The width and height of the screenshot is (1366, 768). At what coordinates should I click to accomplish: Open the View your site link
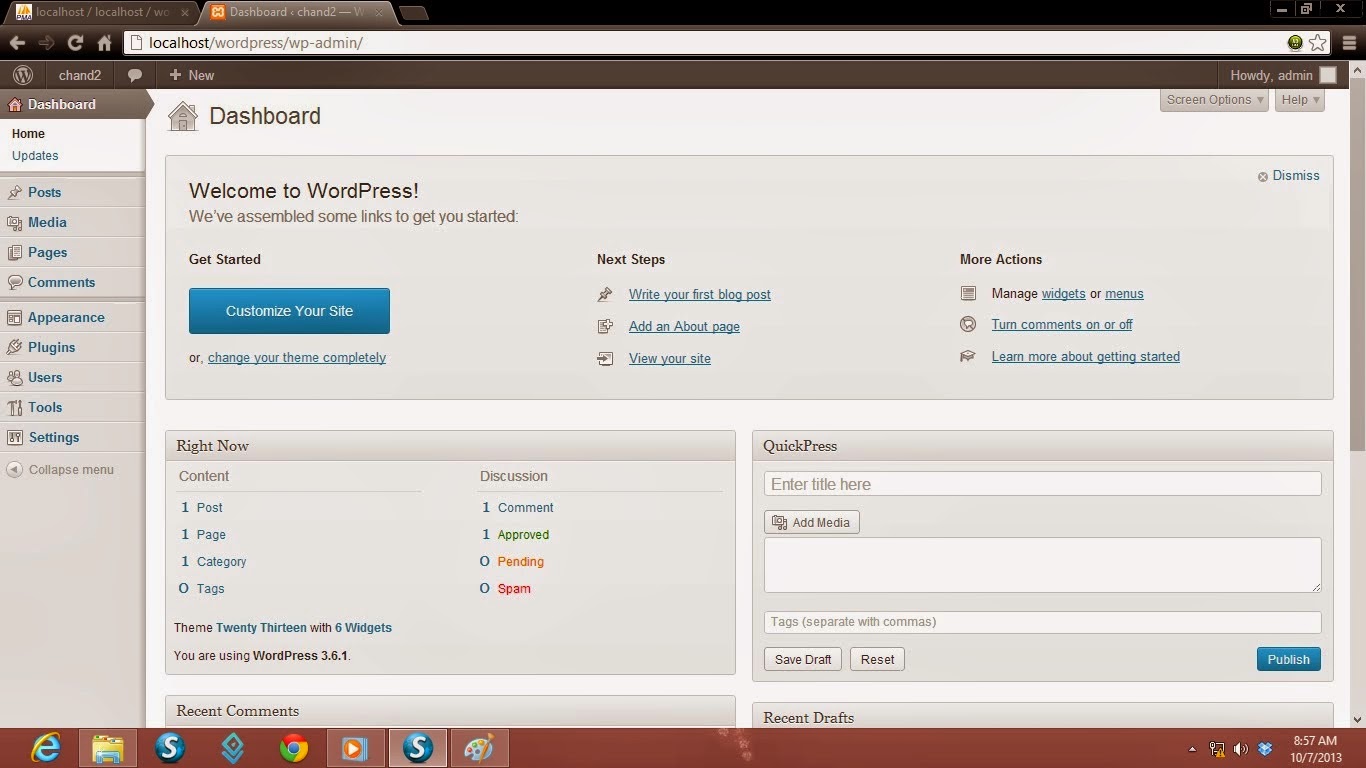(670, 358)
